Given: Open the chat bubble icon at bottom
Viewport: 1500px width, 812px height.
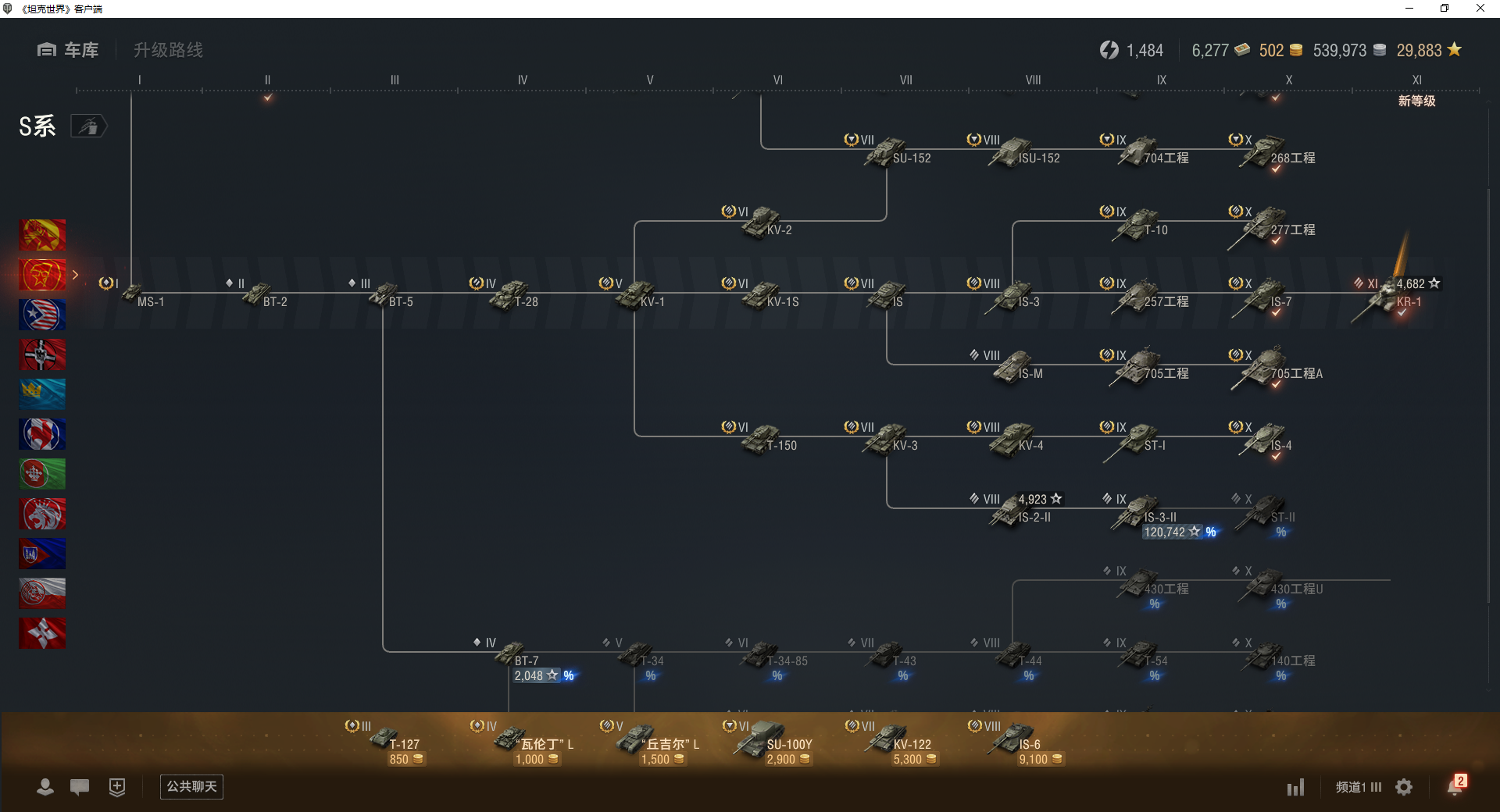Looking at the screenshot, I should click(80, 787).
